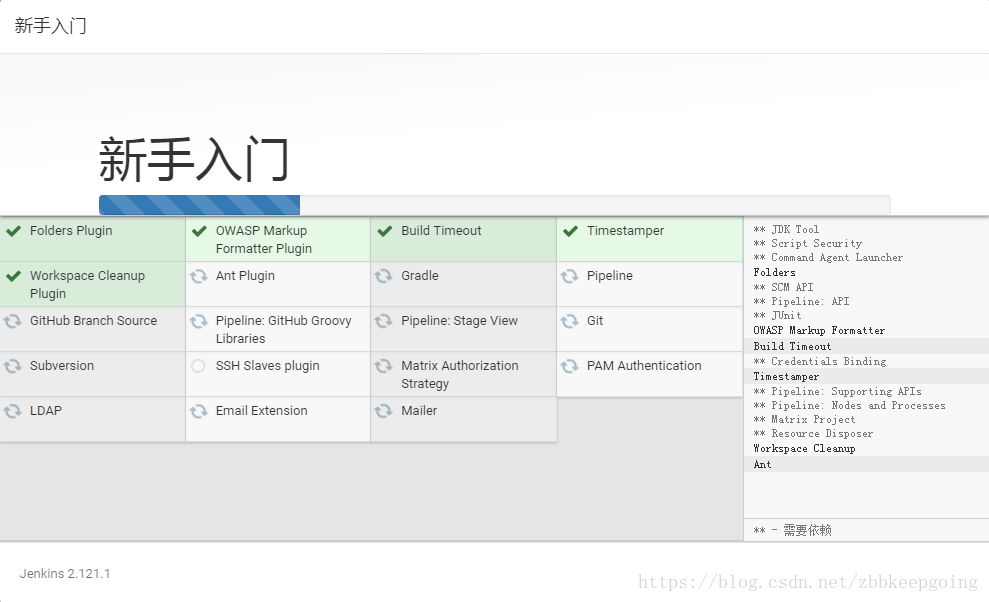
Task: Click the checkmark icon beside Timestamper
Action: (x=570, y=231)
